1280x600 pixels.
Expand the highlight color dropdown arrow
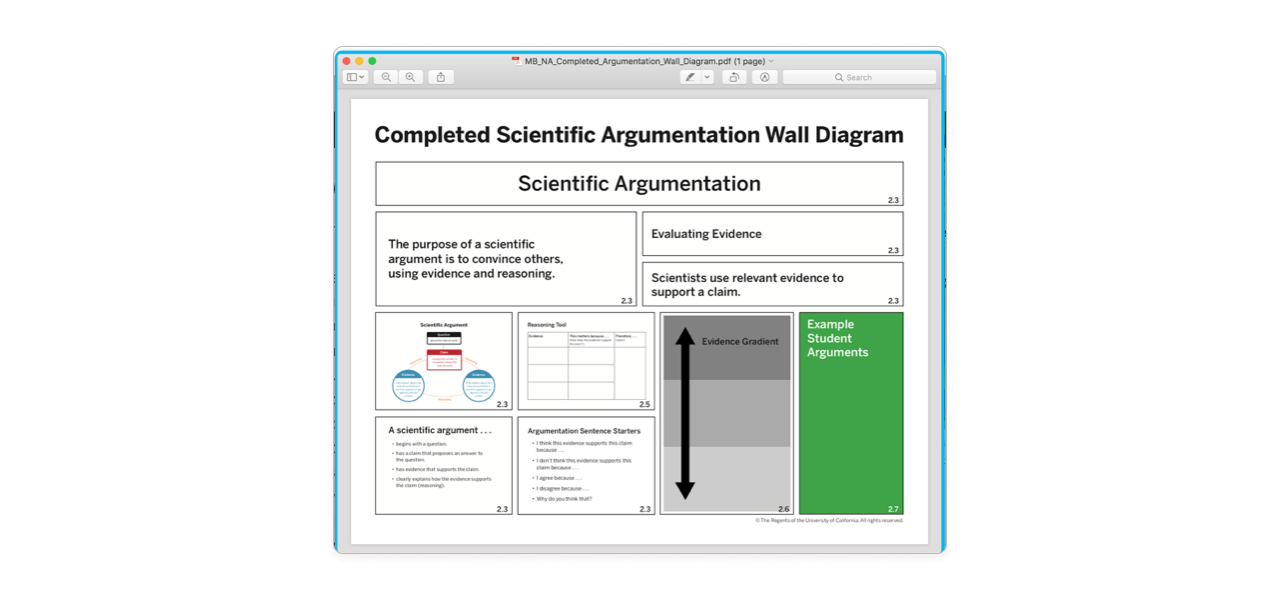click(x=707, y=77)
